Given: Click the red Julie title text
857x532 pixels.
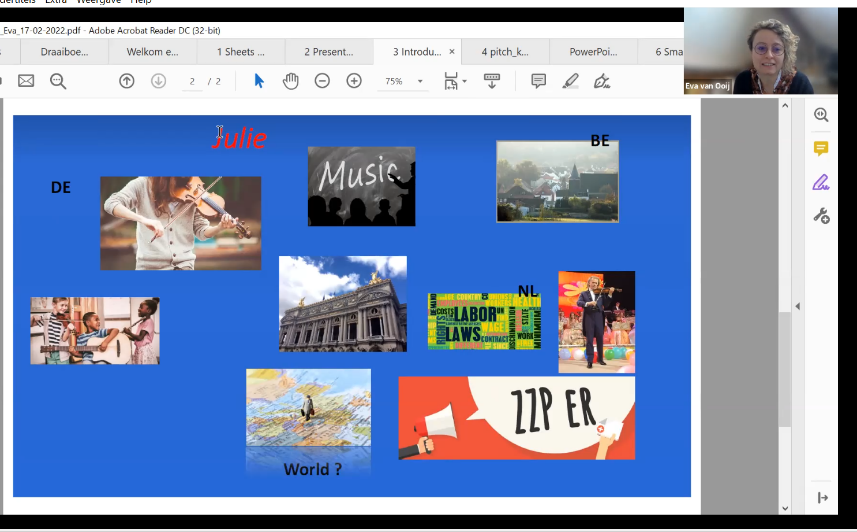Looking at the screenshot, I should coord(239,138).
